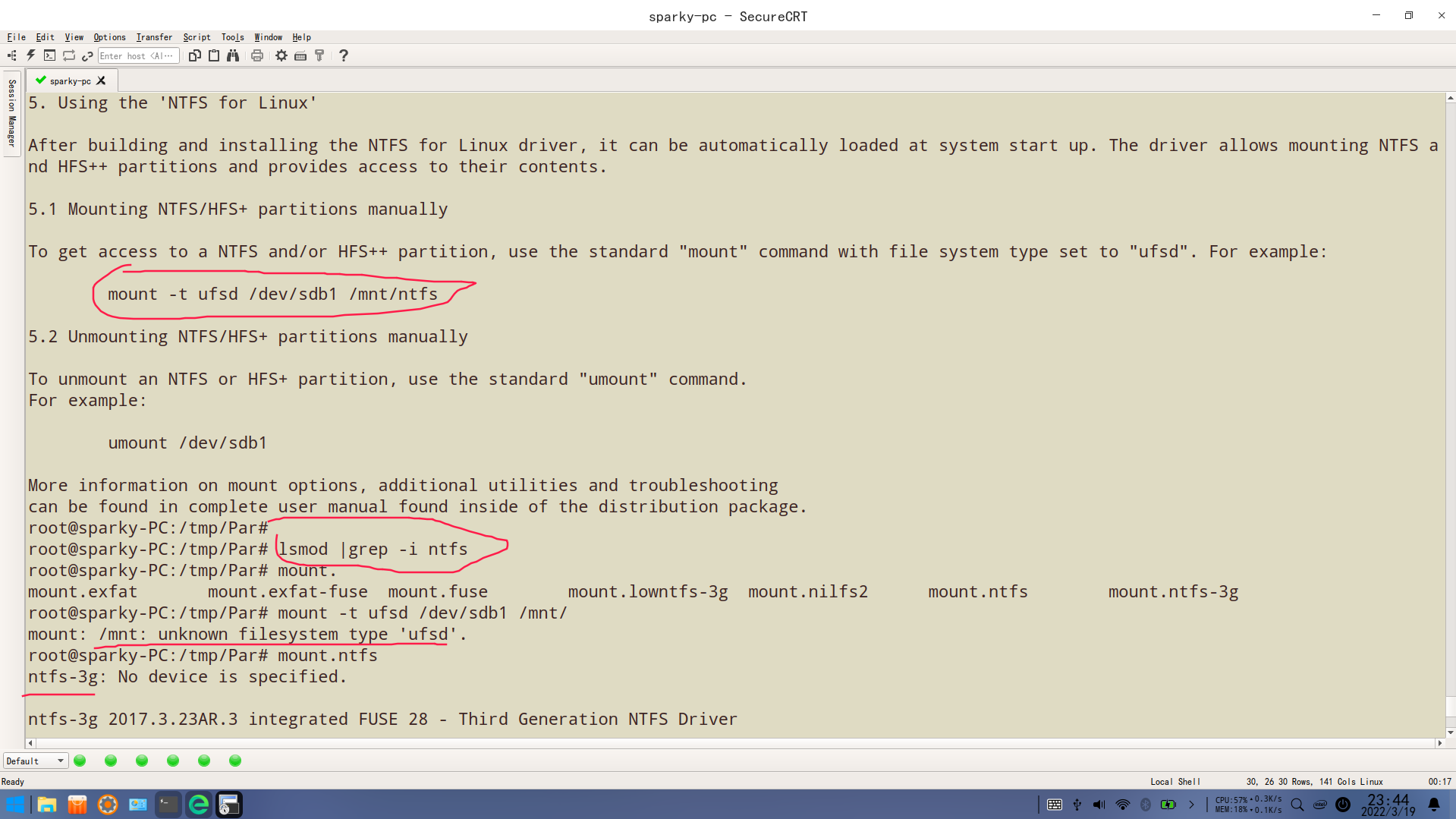Click the third green button bar dot
Screen dimensions: 1456x819
pyautogui.click(x=142, y=761)
